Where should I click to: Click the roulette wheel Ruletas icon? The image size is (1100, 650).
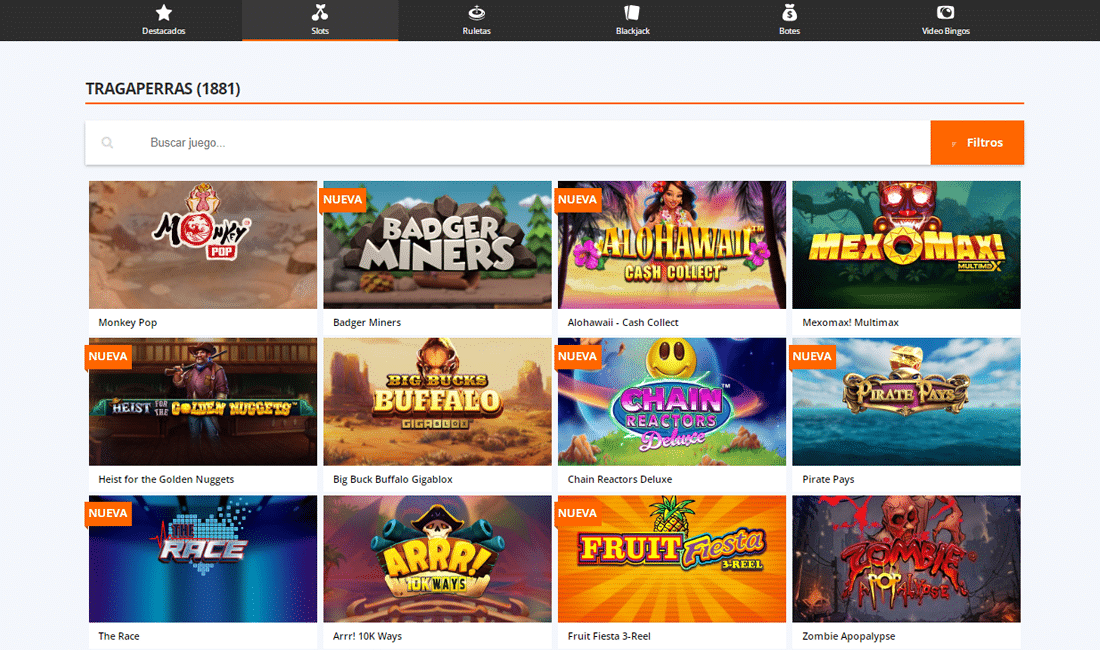click(477, 13)
